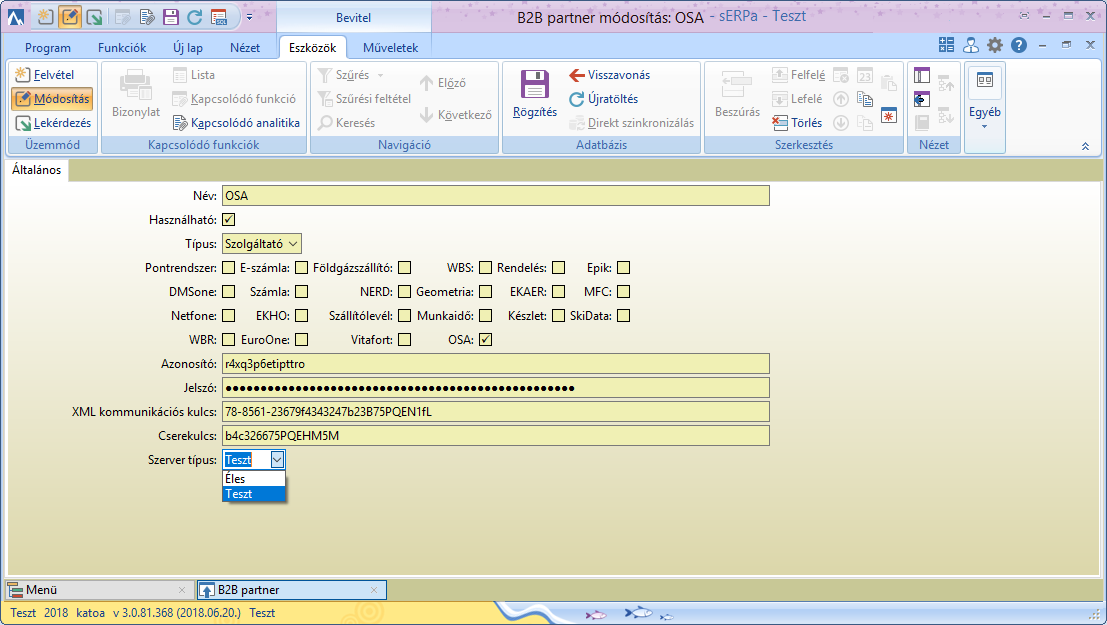Open the Funkciók menu

pyautogui.click(x=122, y=48)
